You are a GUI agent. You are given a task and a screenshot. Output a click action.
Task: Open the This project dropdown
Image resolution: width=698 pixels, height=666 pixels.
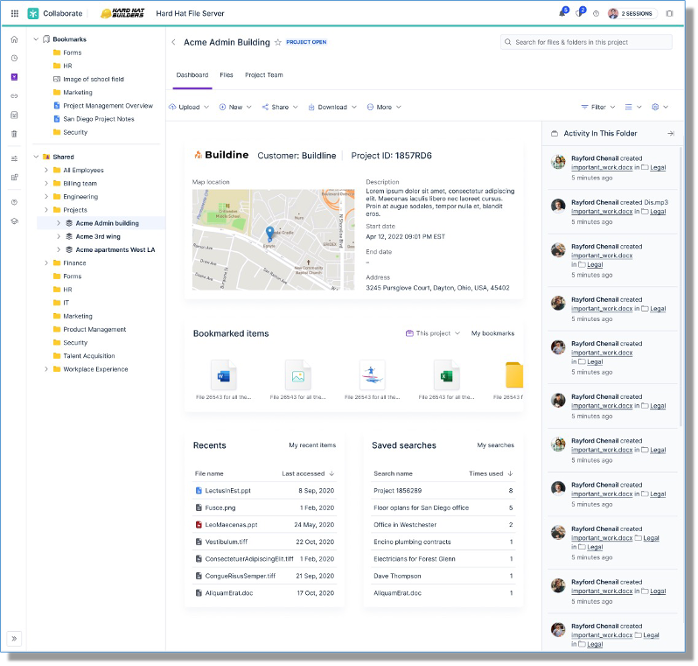click(433, 333)
